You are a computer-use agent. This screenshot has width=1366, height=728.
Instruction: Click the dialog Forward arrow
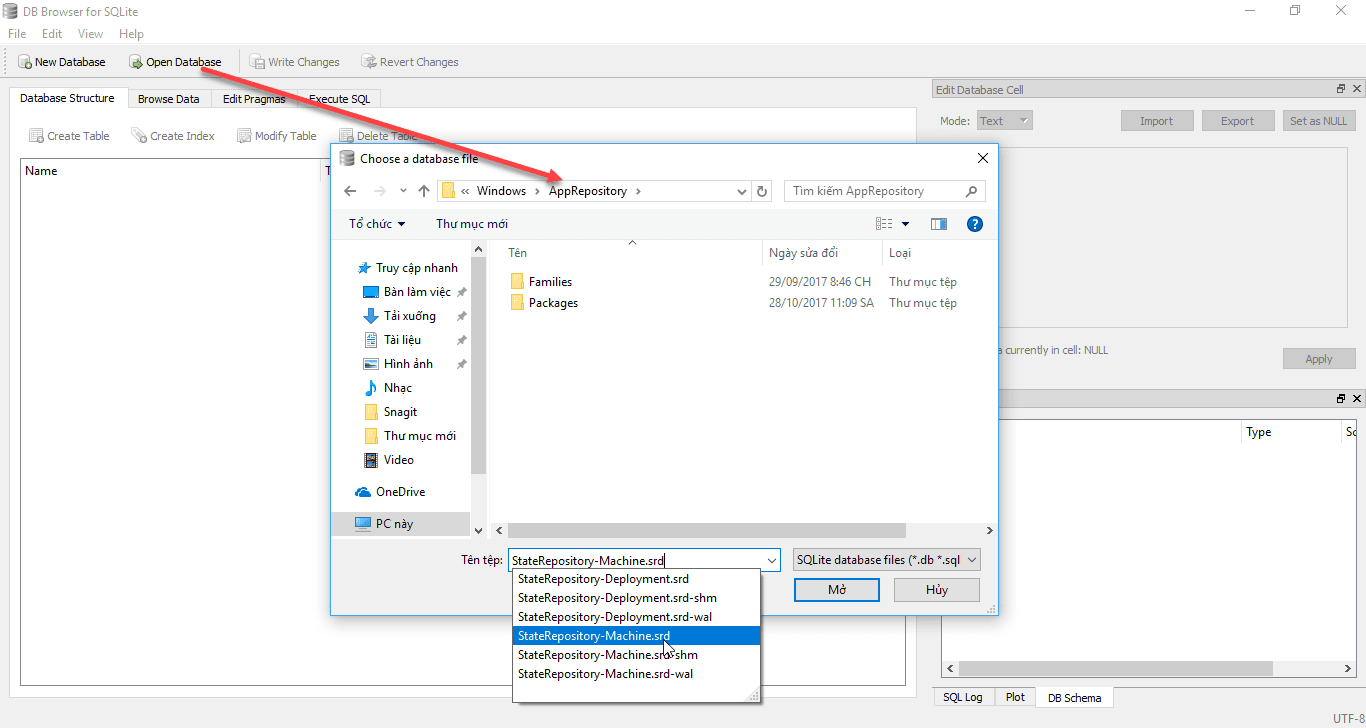click(380, 191)
